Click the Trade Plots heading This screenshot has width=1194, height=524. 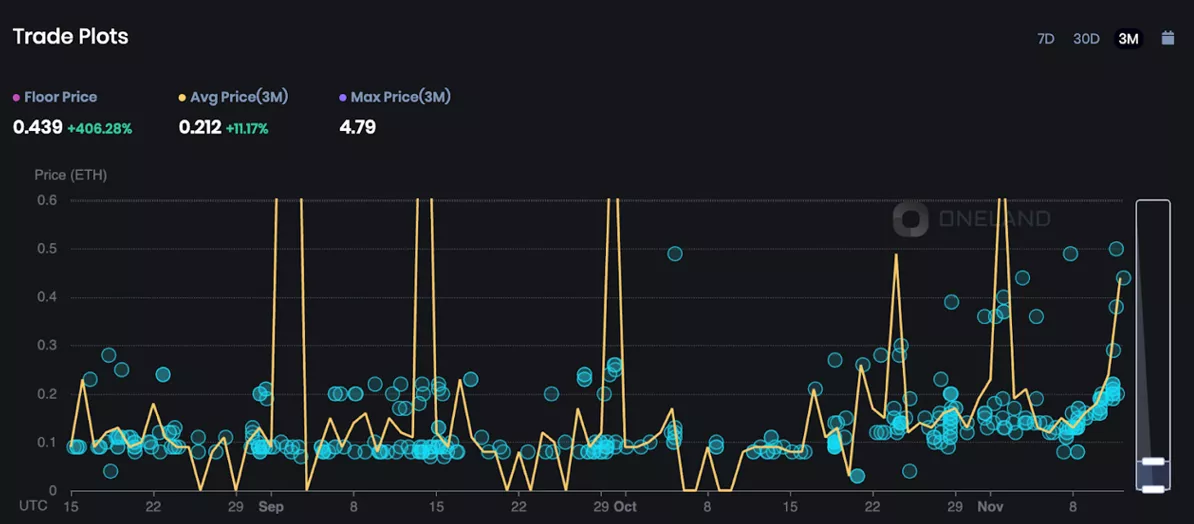click(70, 37)
